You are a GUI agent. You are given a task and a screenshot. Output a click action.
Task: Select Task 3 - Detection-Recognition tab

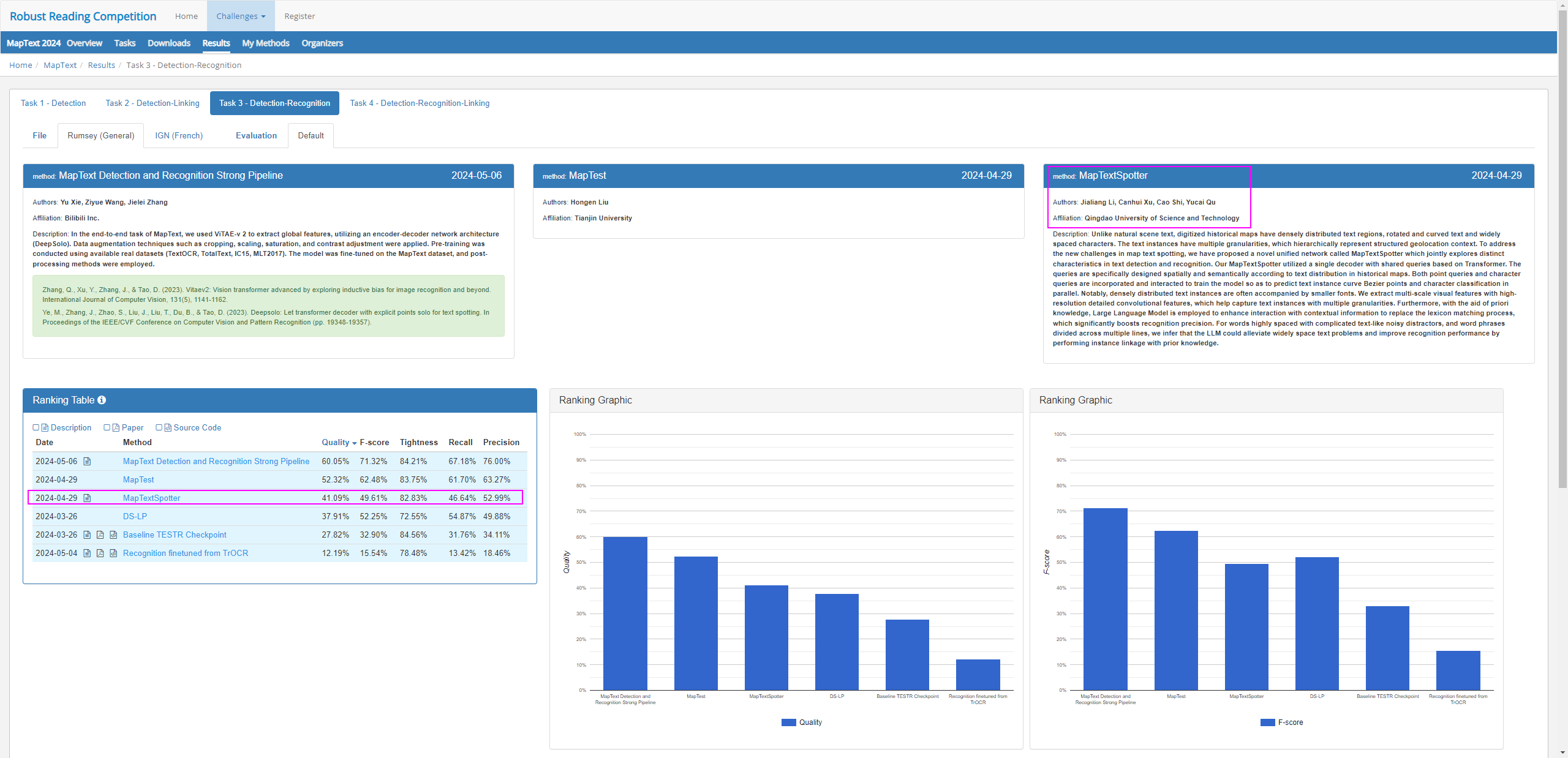274,103
